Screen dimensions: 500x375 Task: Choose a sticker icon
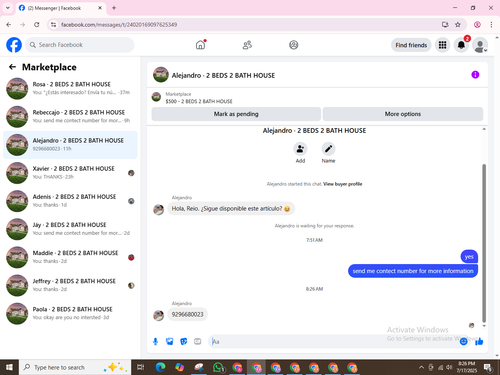pyautogui.click(x=184, y=341)
